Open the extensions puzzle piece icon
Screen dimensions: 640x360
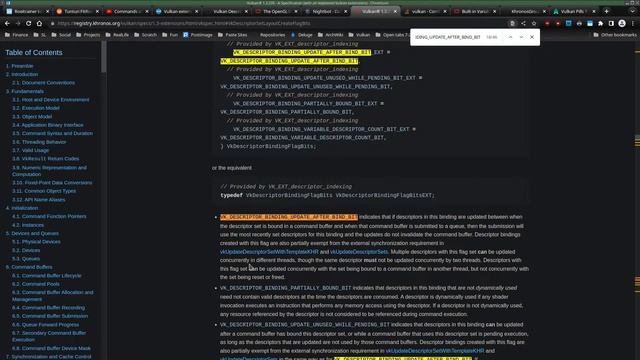(600, 24)
